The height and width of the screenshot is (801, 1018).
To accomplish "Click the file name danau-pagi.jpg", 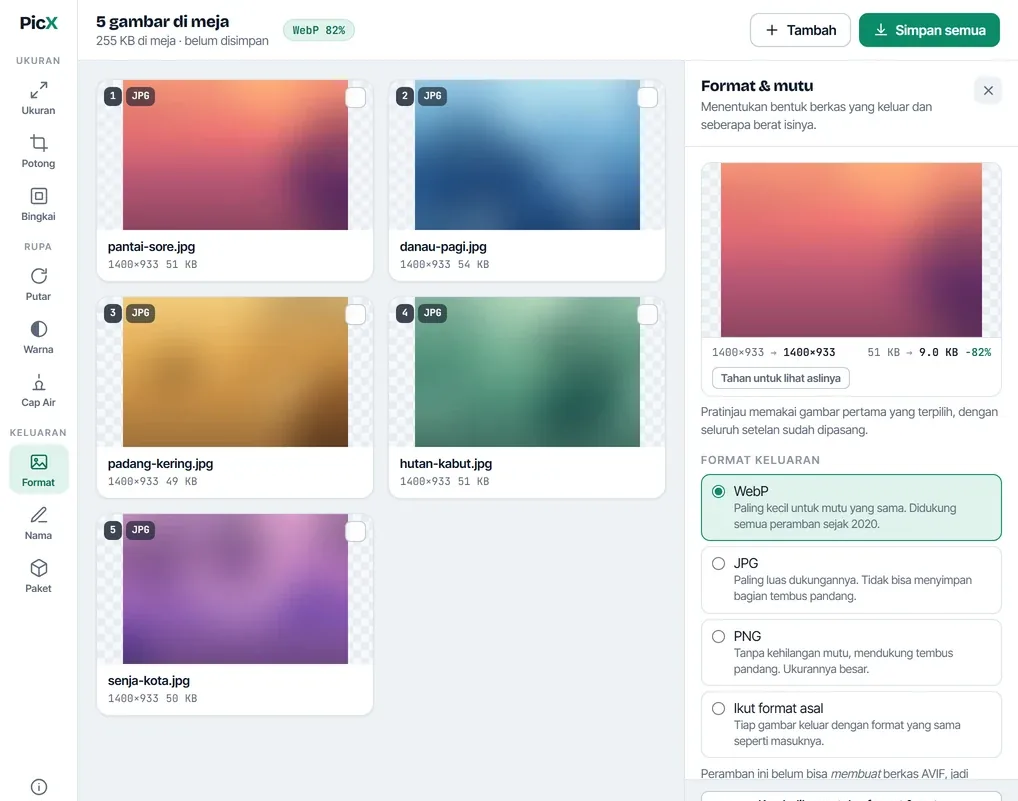I will [x=443, y=247].
